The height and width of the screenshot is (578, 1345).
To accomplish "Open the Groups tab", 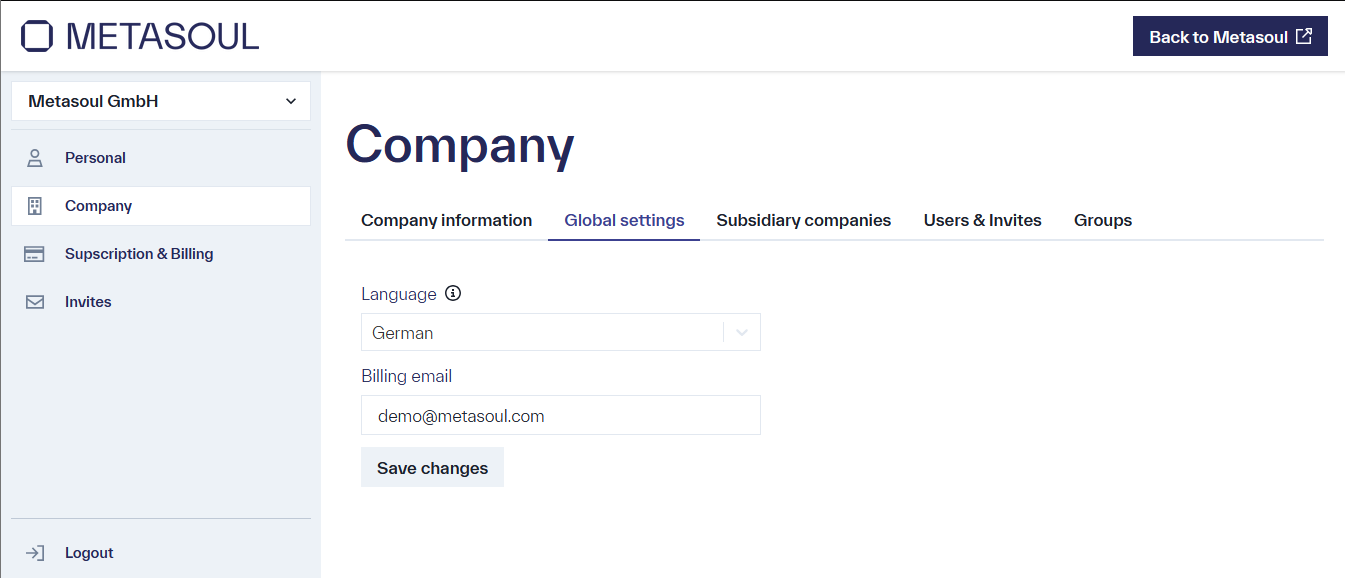I will click(x=1102, y=220).
